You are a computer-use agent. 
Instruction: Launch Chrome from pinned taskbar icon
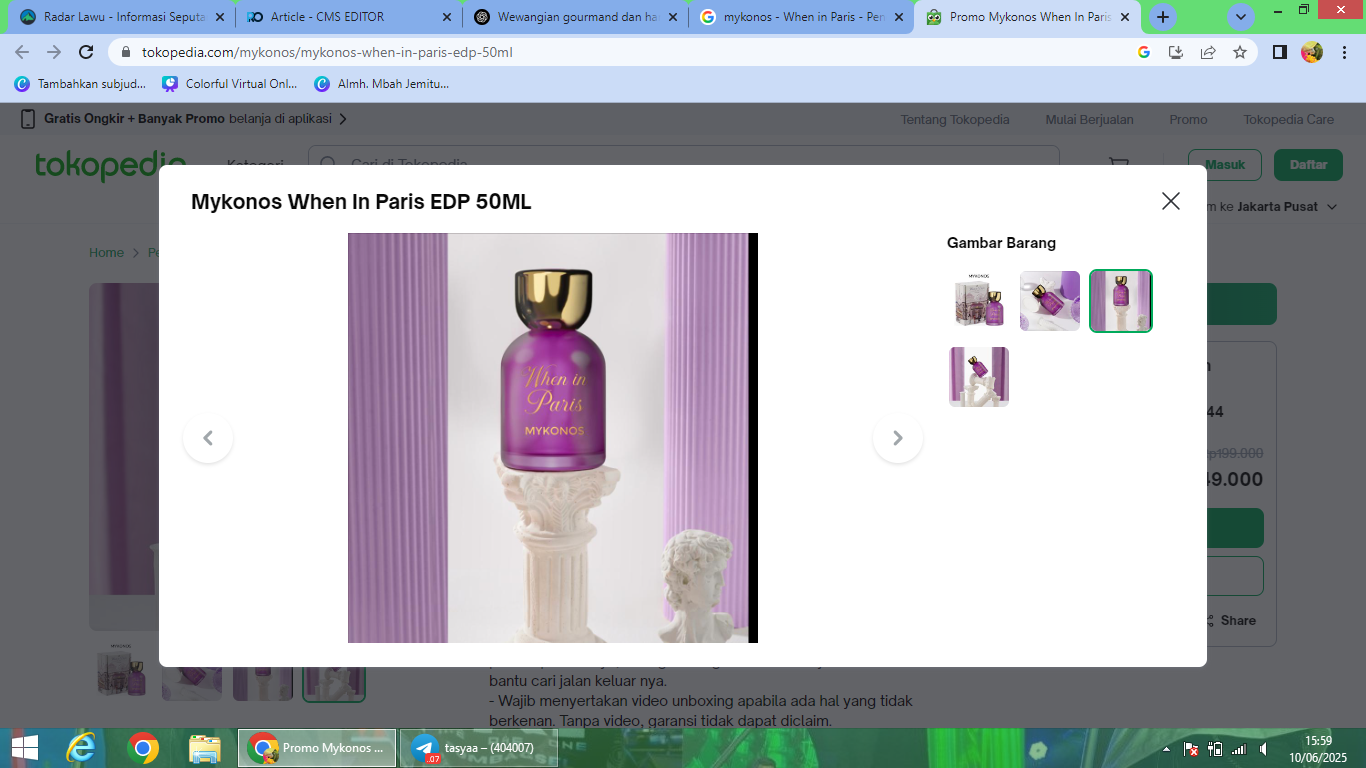click(143, 748)
